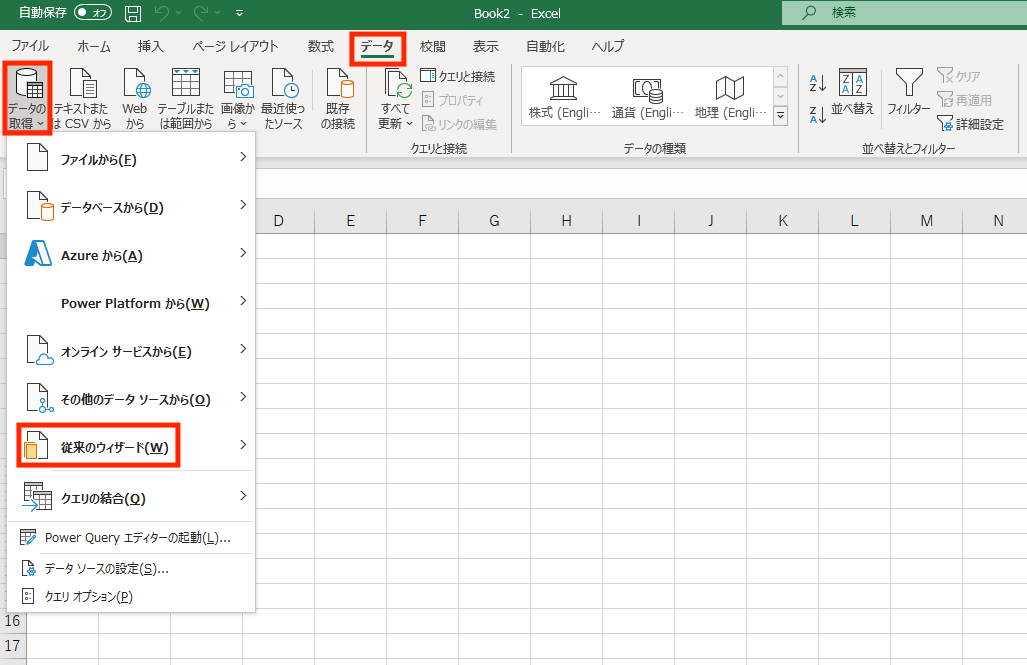Choose テーブルまたは範囲から icon
1027x665 pixels.
click(186, 83)
